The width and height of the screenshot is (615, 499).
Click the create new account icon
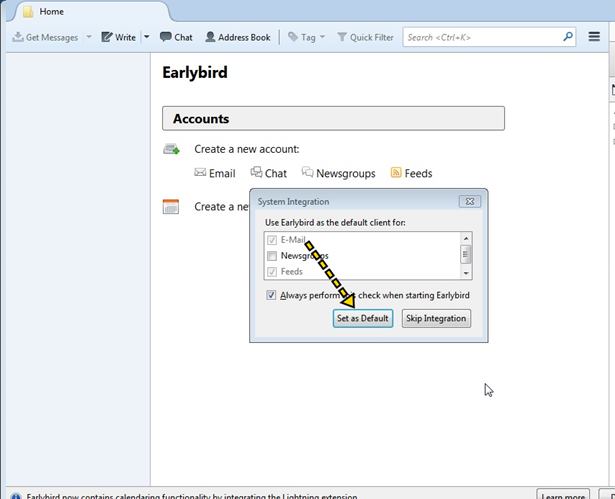tap(171, 149)
